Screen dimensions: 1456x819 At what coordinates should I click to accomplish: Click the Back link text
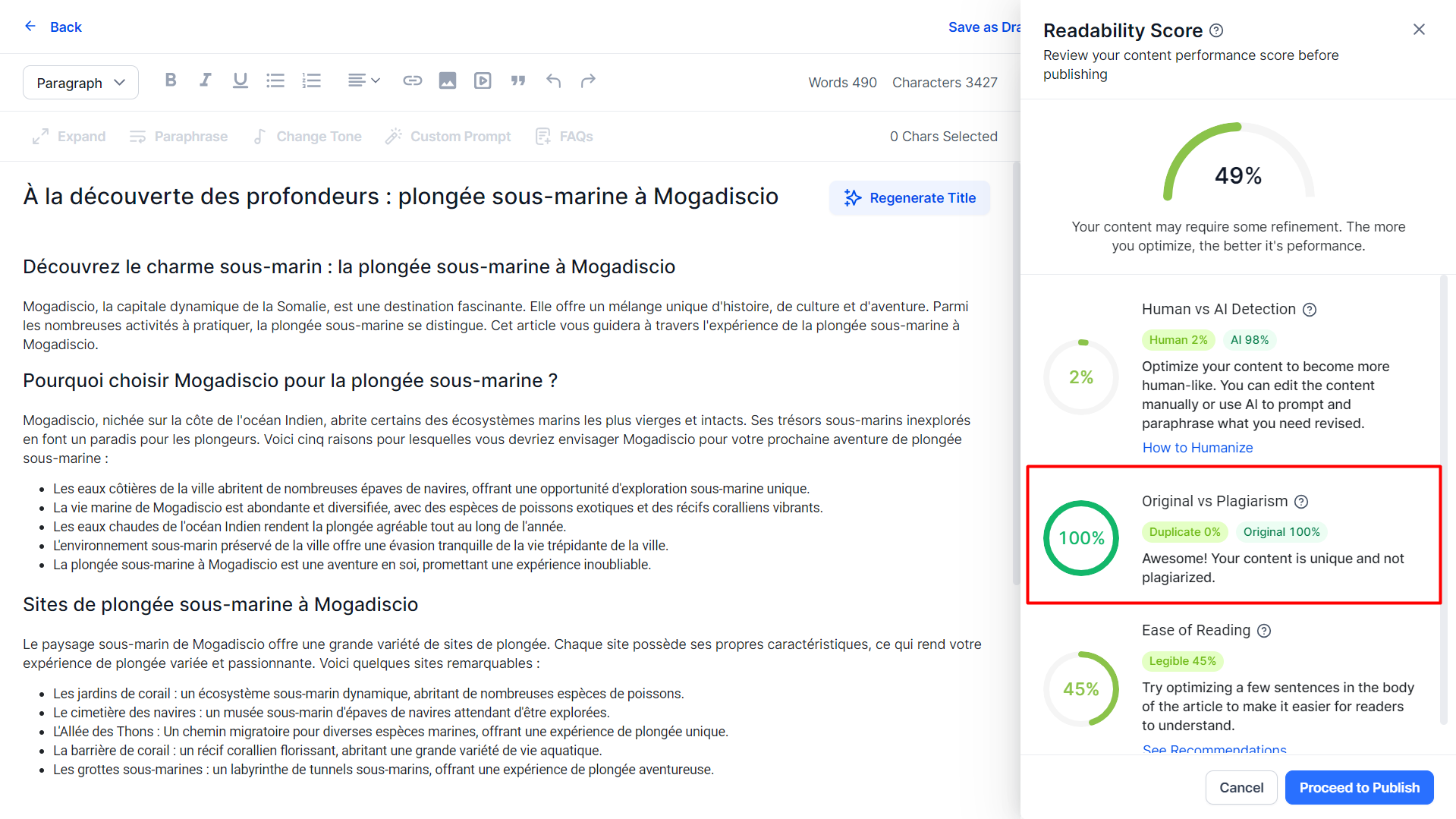coord(66,27)
